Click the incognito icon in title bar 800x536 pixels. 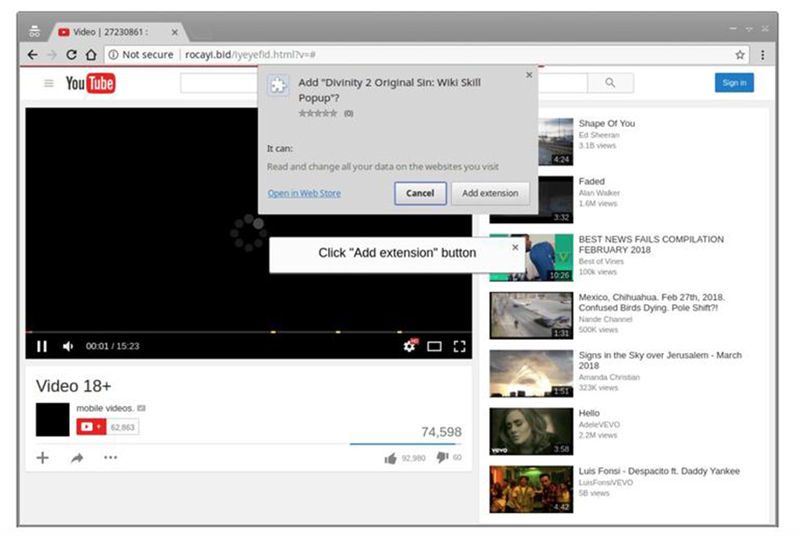(34, 32)
